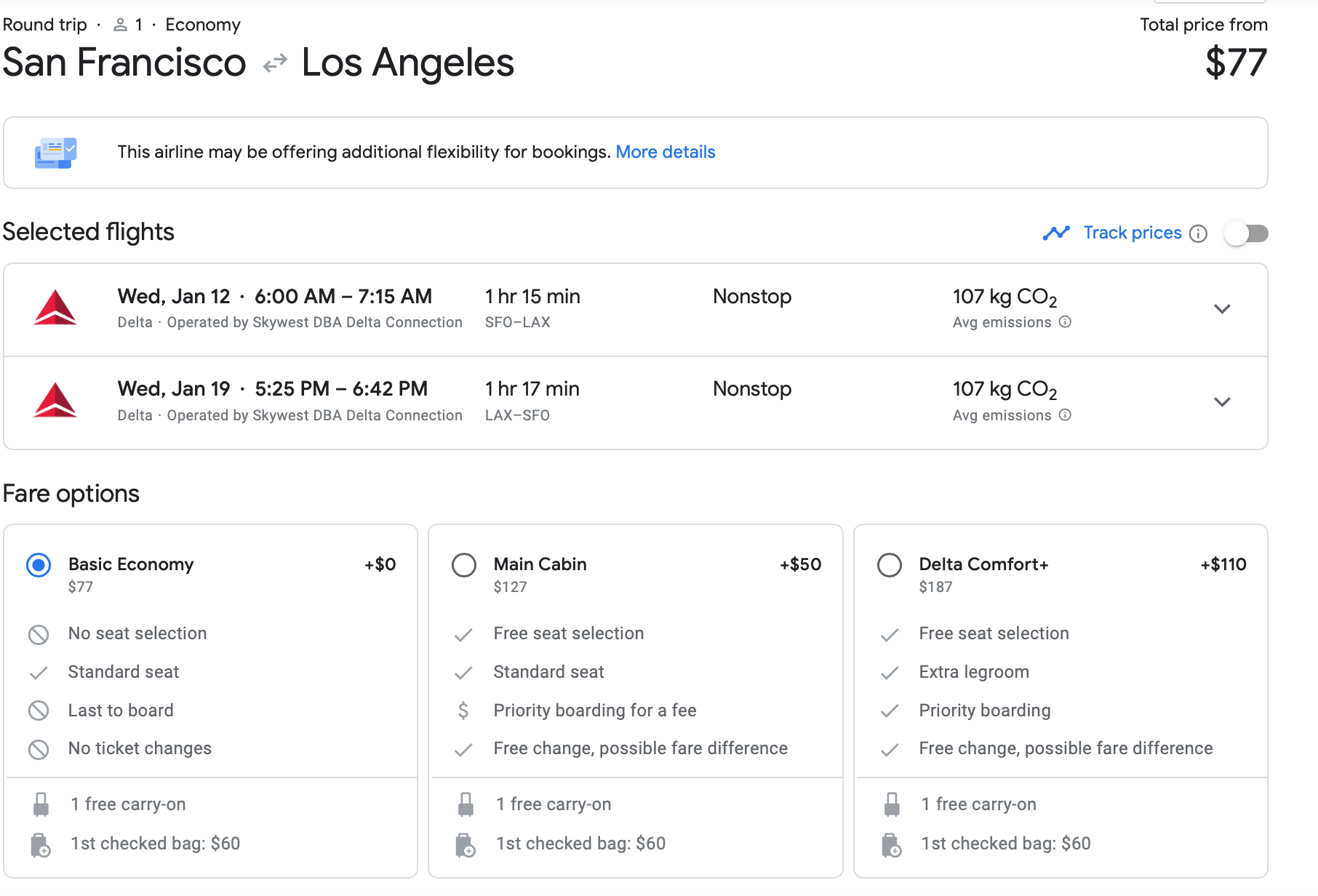
Task: Expand Wed, Jan 19 flight details
Action: coord(1222,401)
